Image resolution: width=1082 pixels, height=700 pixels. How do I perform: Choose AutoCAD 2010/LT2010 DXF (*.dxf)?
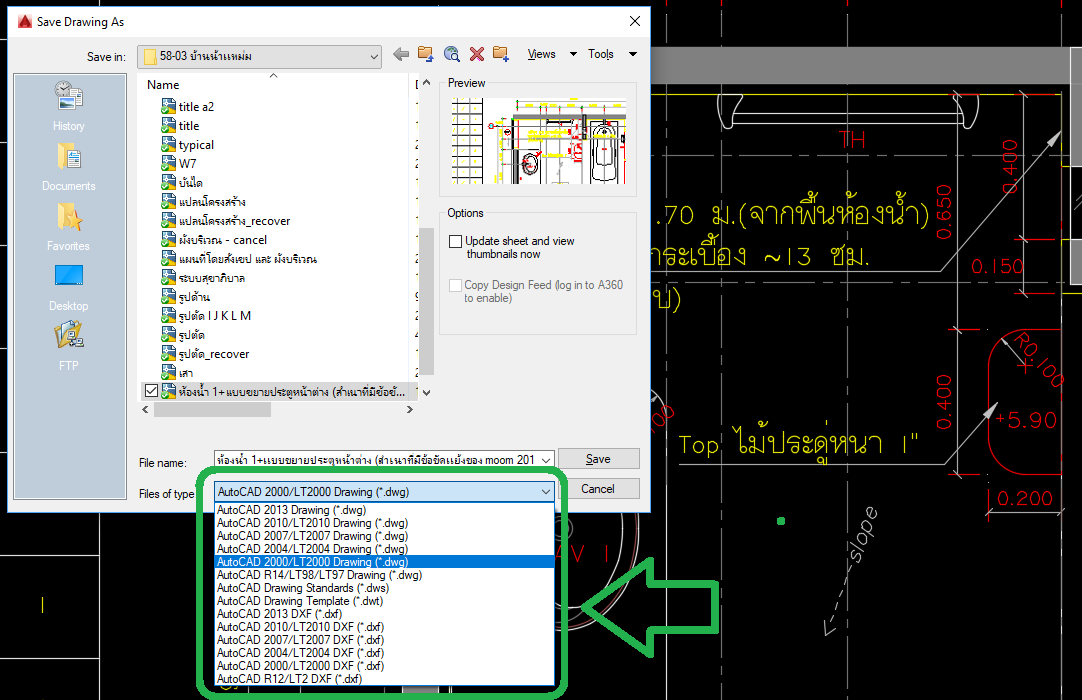click(x=384, y=627)
